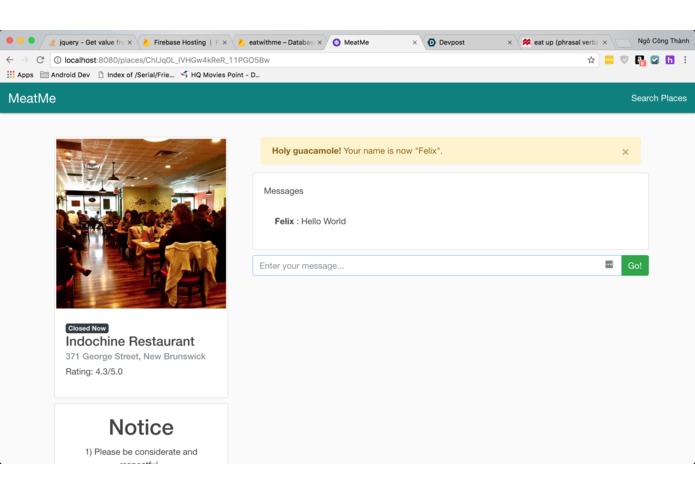Switch to eatwithme Database tab

(x=279, y=43)
